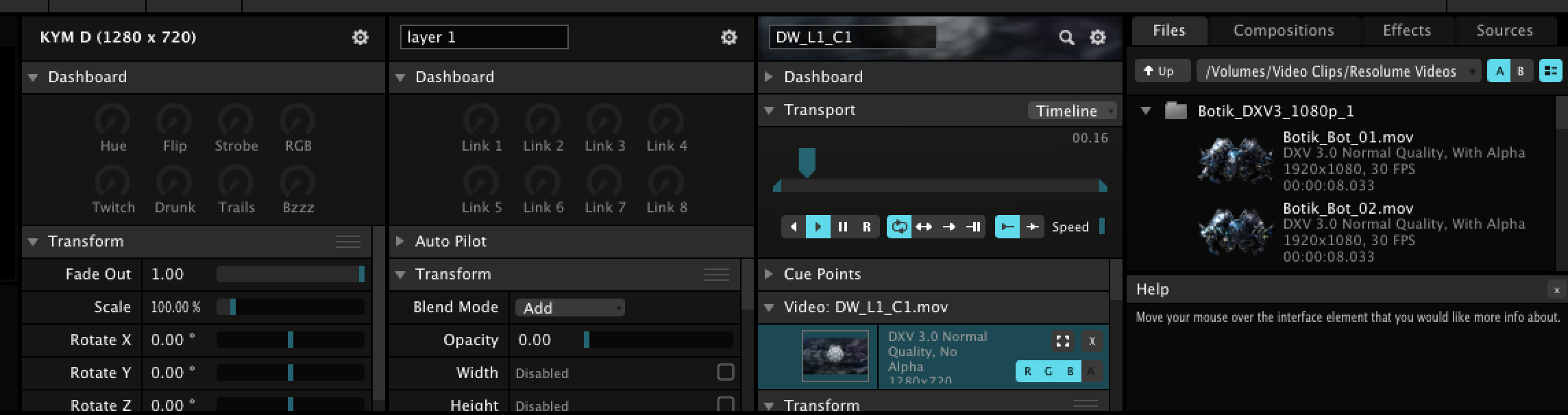Enable the layer Width checkbox
Image resolution: width=1568 pixels, height=415 pixels.
click(x=725, y=372)
